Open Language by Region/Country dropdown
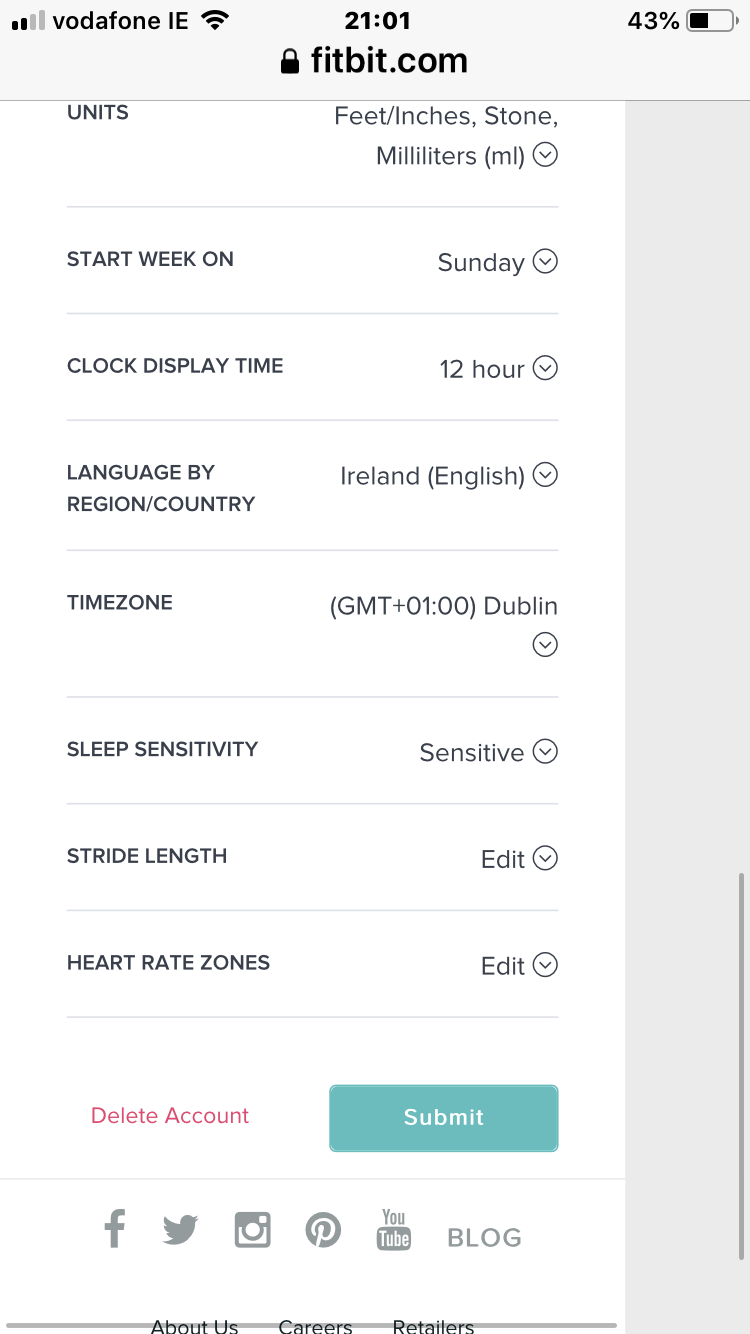 pos(545,475)
